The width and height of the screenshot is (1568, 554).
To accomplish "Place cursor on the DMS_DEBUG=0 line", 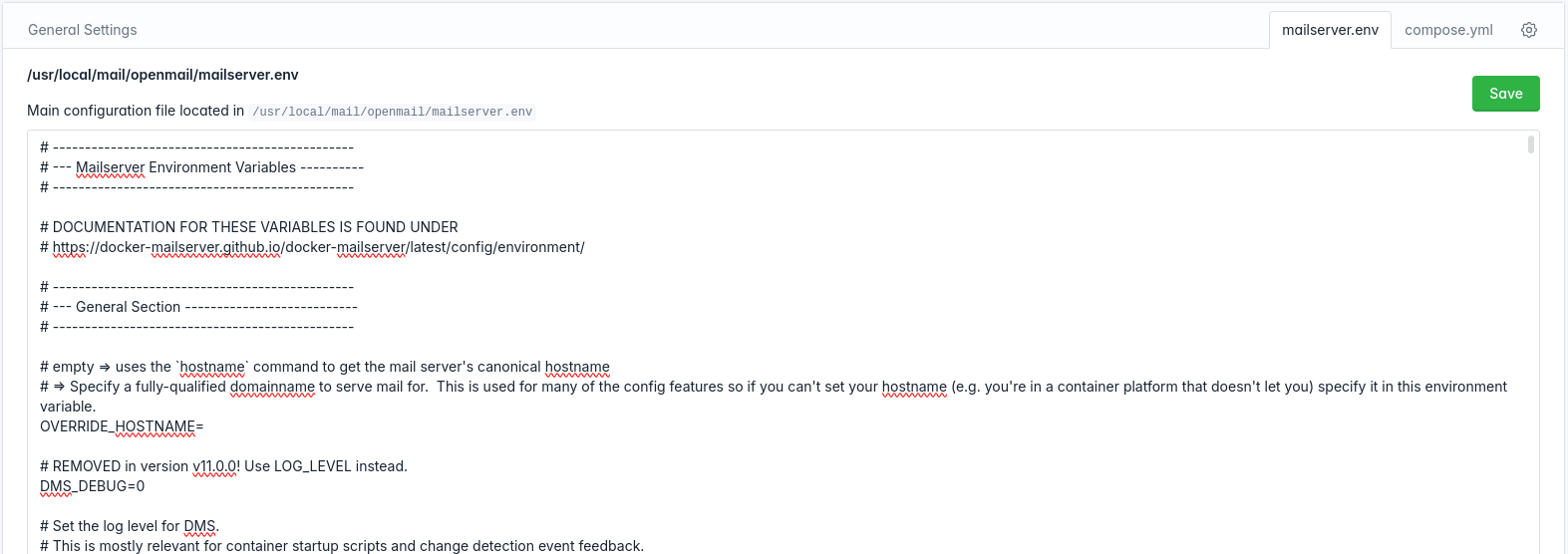I will click(x=92, y=486).
